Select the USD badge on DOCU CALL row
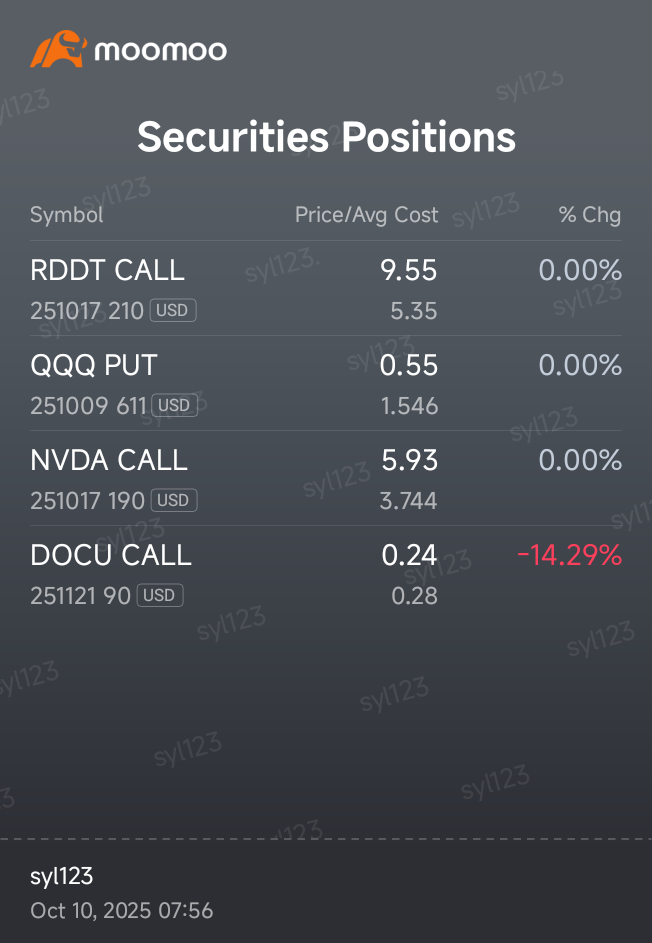The image size is (652, 943). coord(160,595)
